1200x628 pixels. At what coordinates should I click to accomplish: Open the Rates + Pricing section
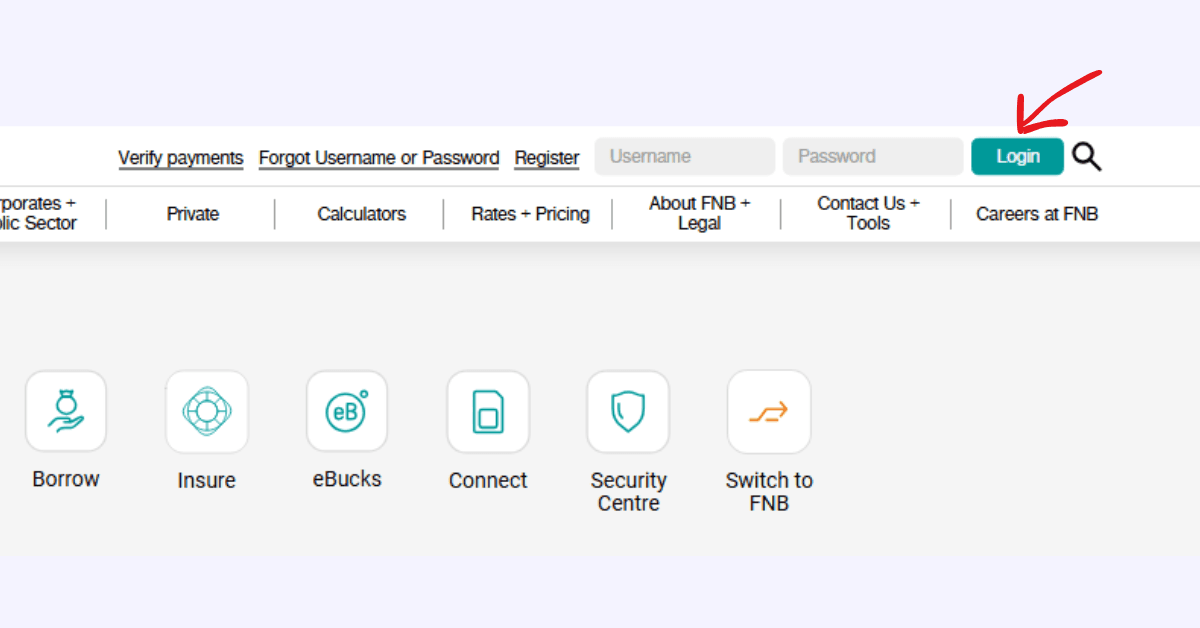[x=530, y=213]
